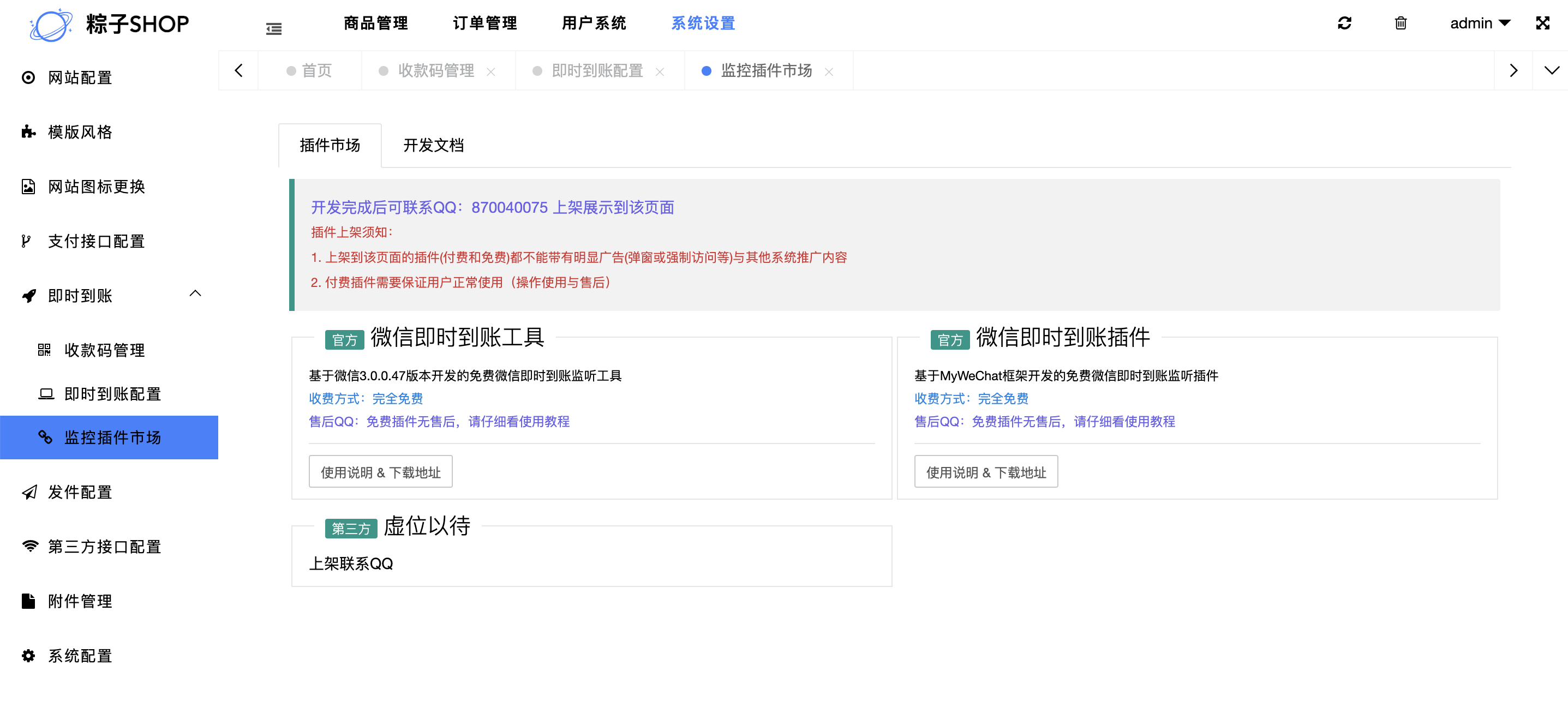
Task: Open the 订单管理 top menu
Action: click(x=484, y=23)
